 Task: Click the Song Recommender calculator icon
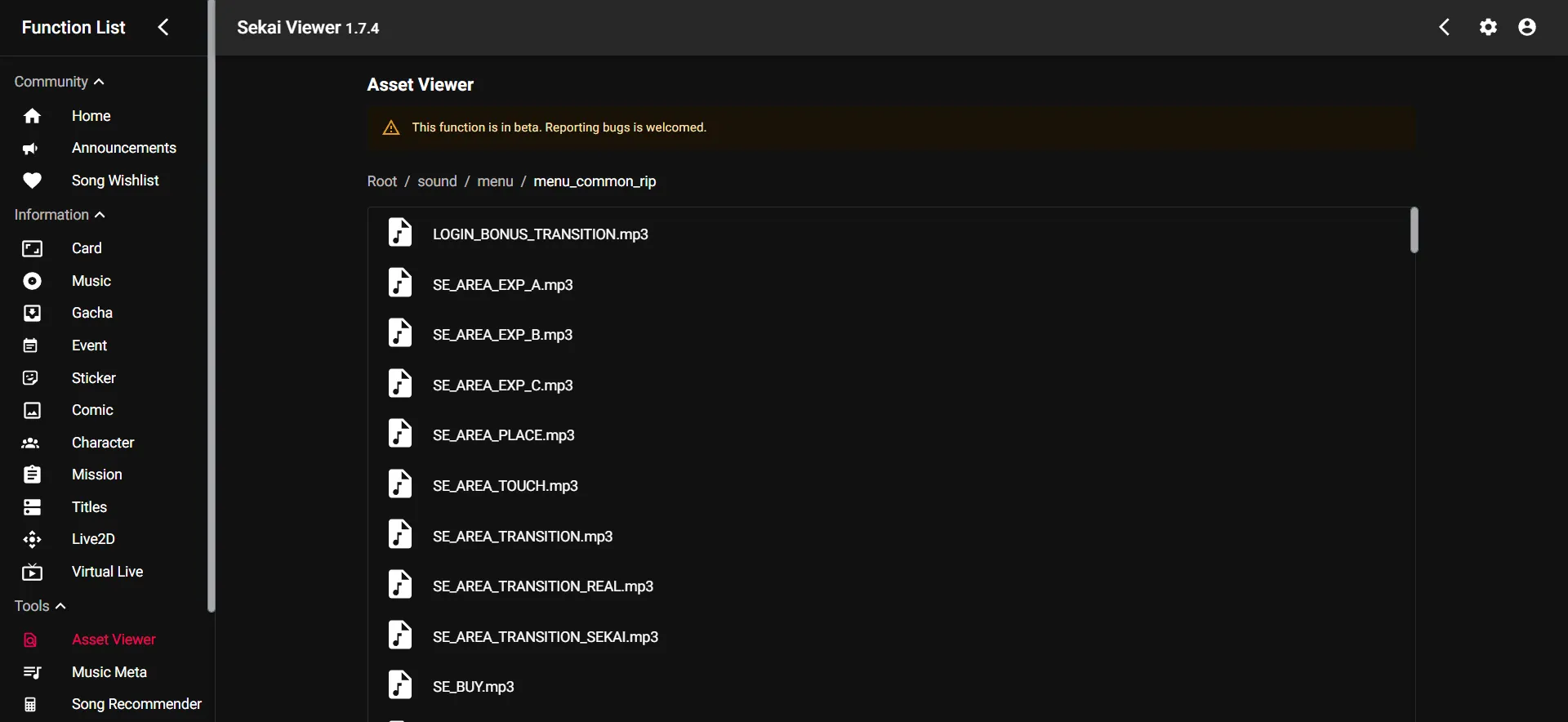click(31, 704)
